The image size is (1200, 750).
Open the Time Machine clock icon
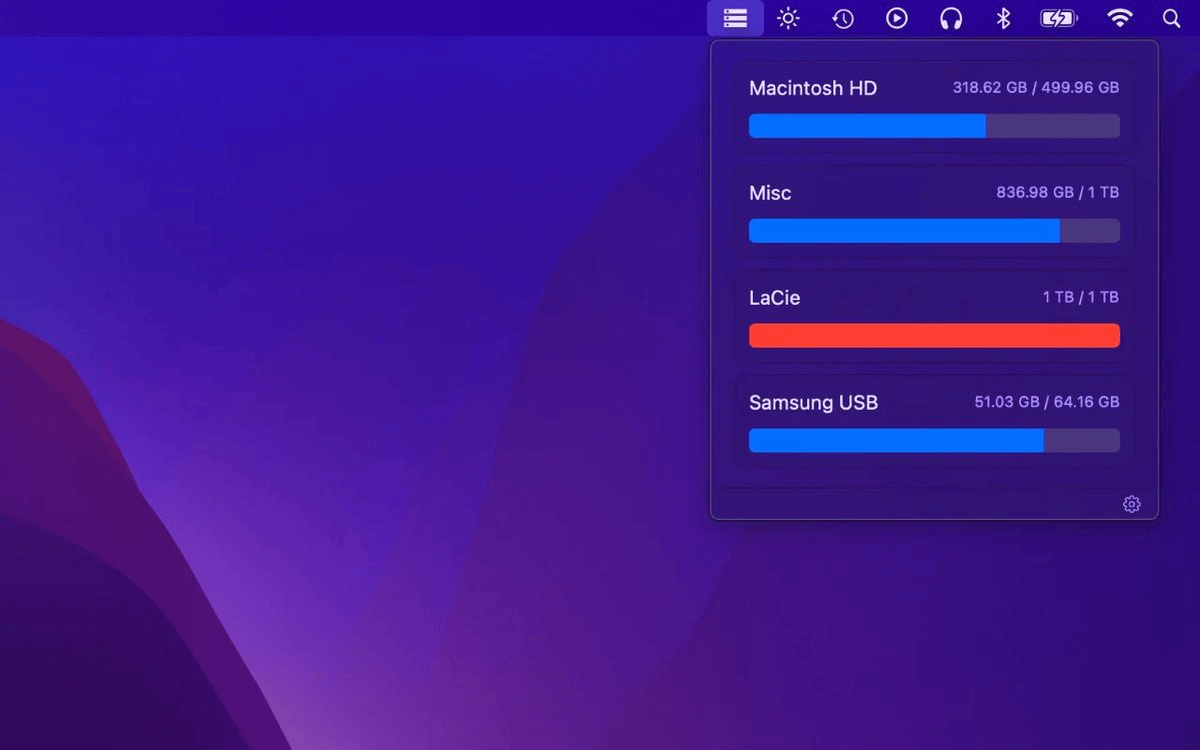point(843,18)
